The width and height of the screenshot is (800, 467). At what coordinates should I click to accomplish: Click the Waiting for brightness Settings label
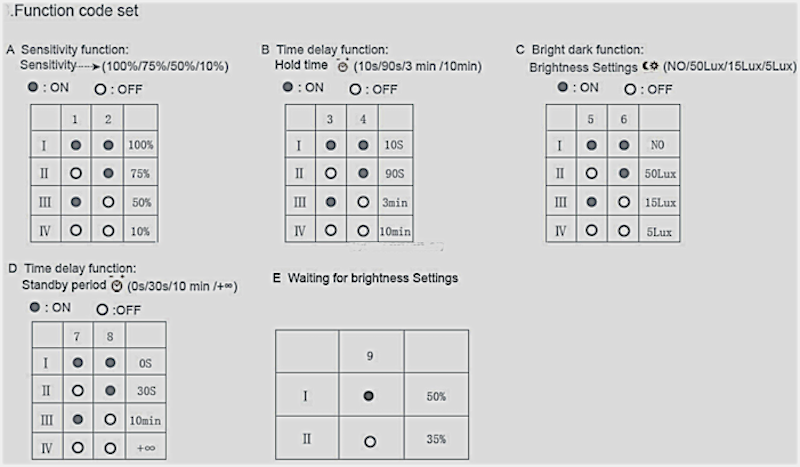[x=373, y=278]
